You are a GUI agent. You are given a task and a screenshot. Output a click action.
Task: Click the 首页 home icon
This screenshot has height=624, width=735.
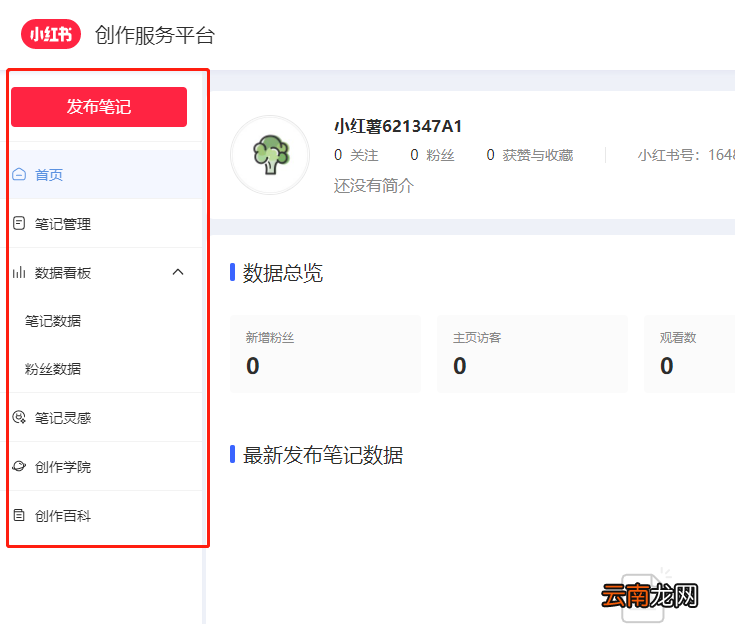click(19, 174)
